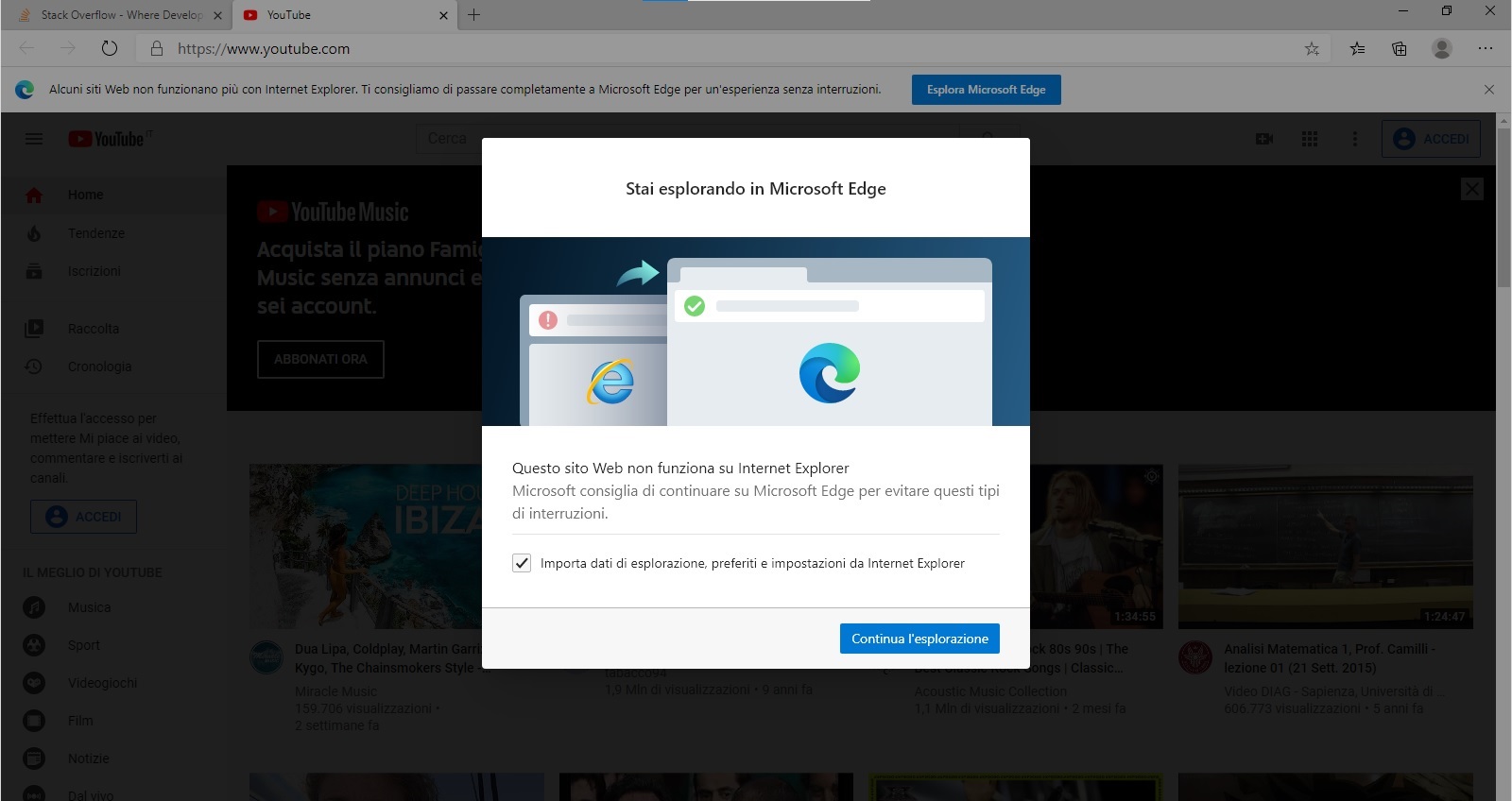The image size is (1512, 801).
Task: Open the Notizie category
Action: click(x=113, y=758)
